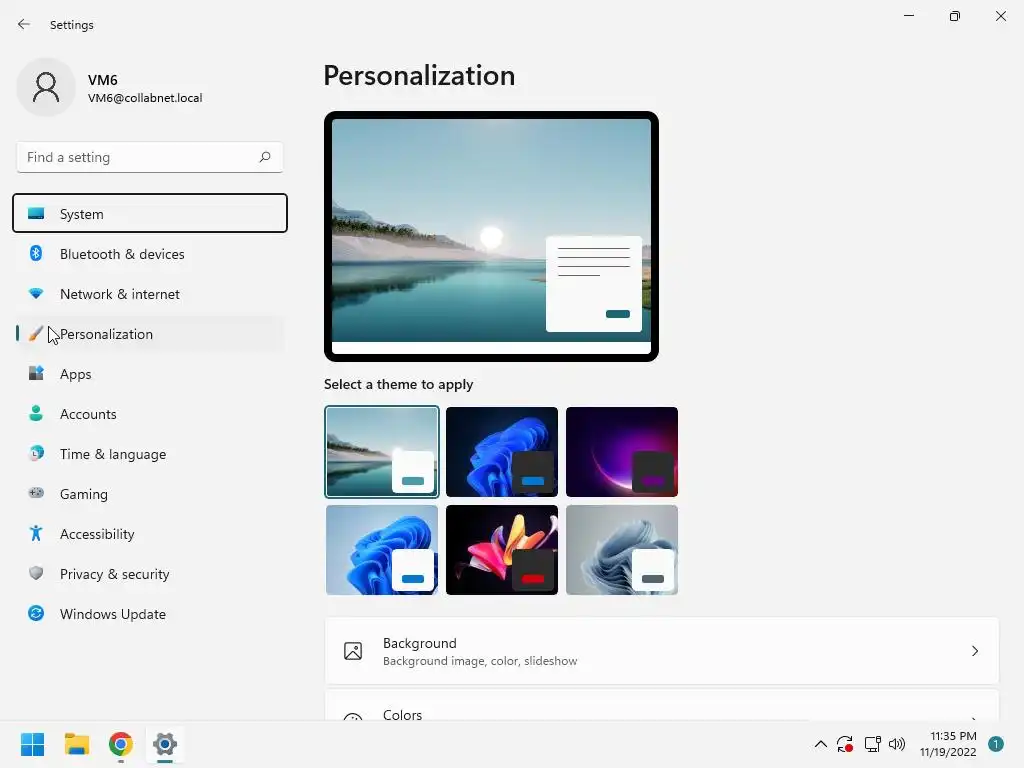Open Network & internet settings
Viewport: 1024px width, 768px height.
[150, 294]
